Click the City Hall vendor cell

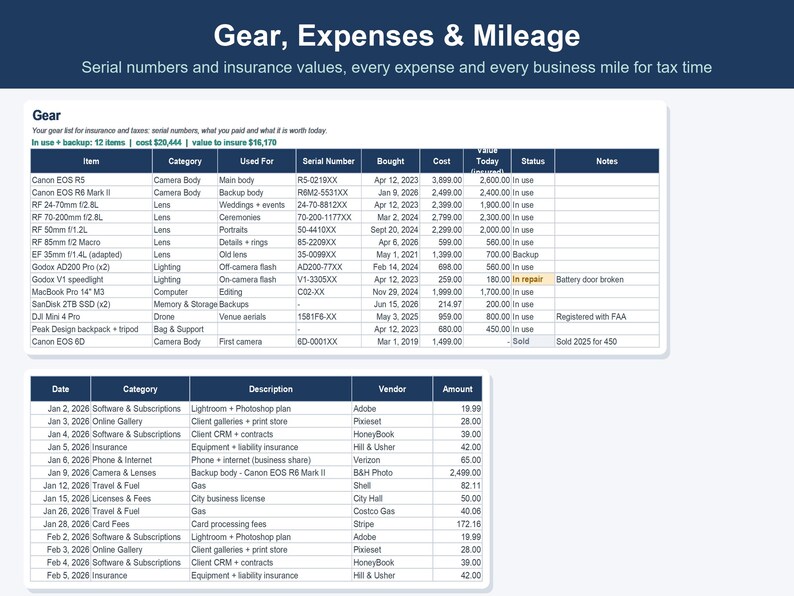392,498
